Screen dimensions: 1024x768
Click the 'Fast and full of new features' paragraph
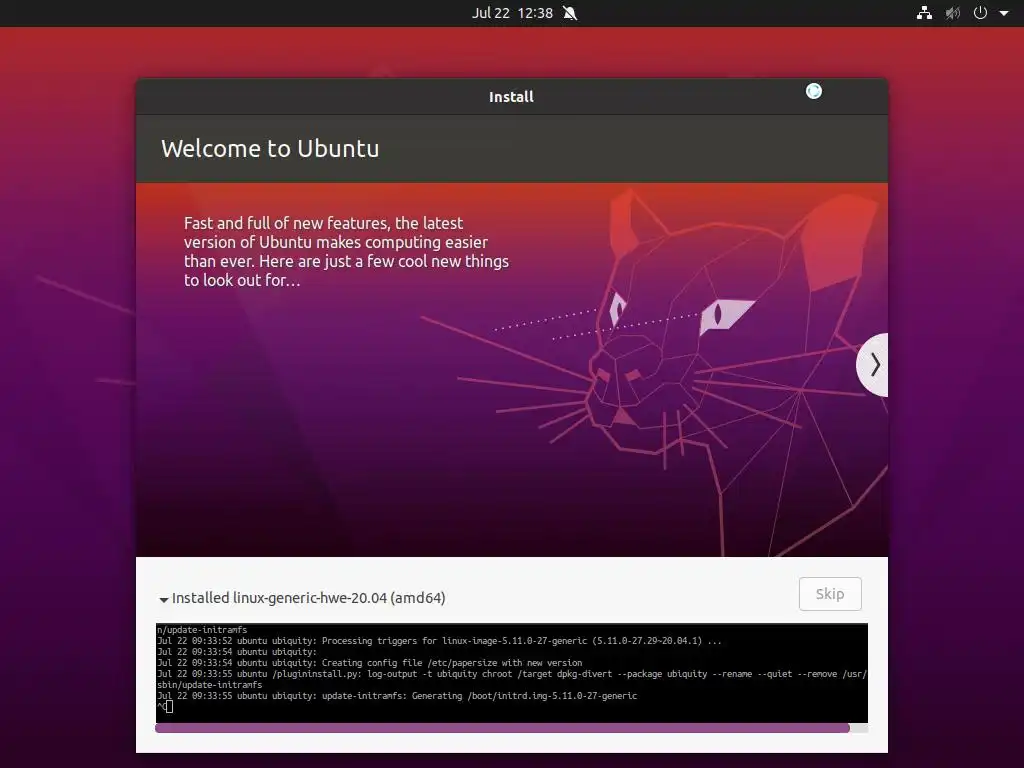(x=346, y=251)
